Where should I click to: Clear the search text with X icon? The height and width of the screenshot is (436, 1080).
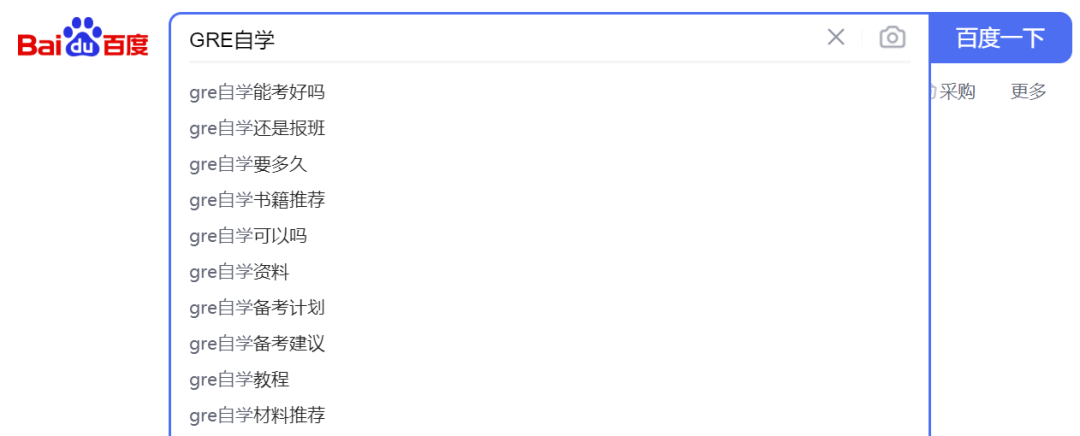point(835,37)
